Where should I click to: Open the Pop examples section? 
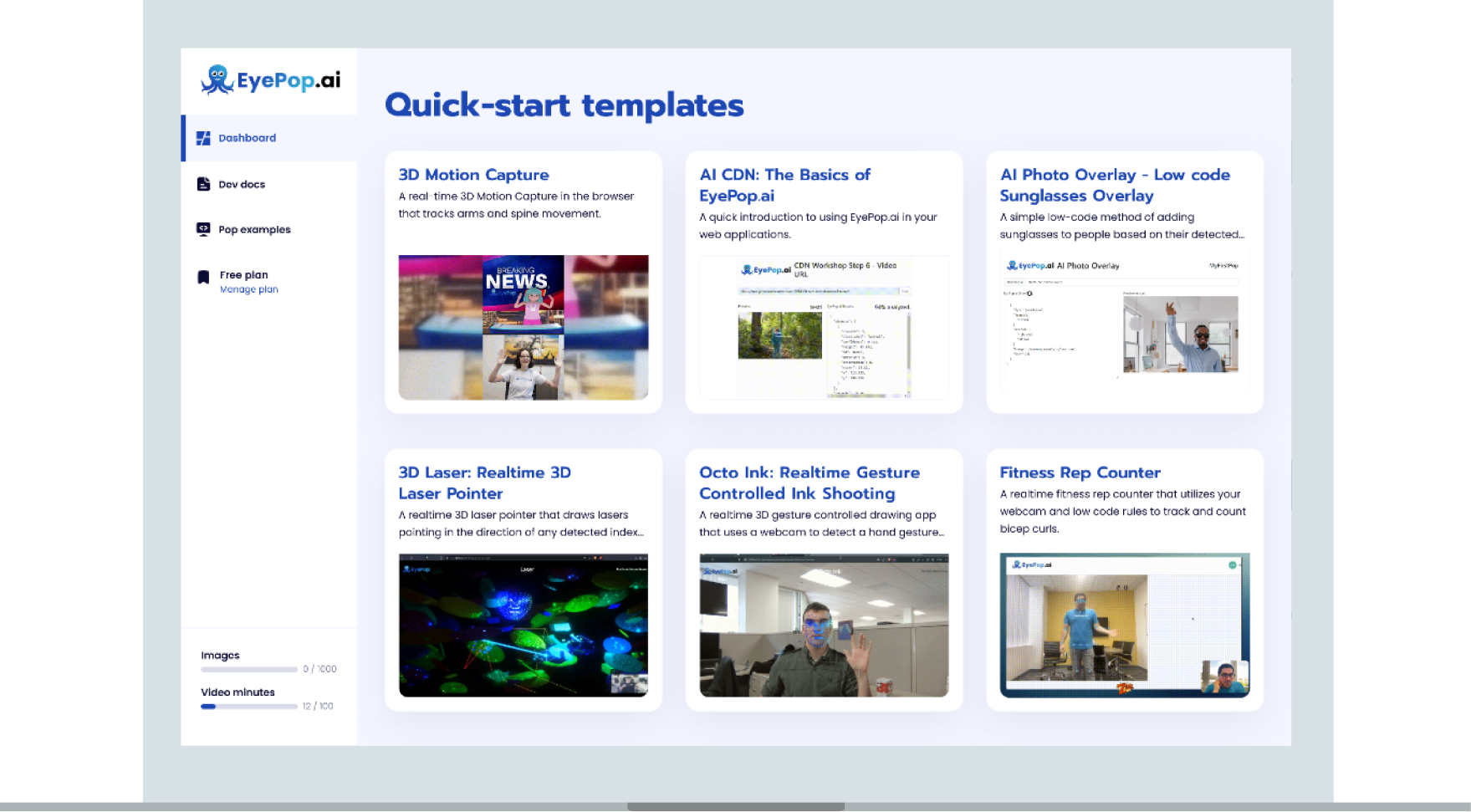(253, 229)
